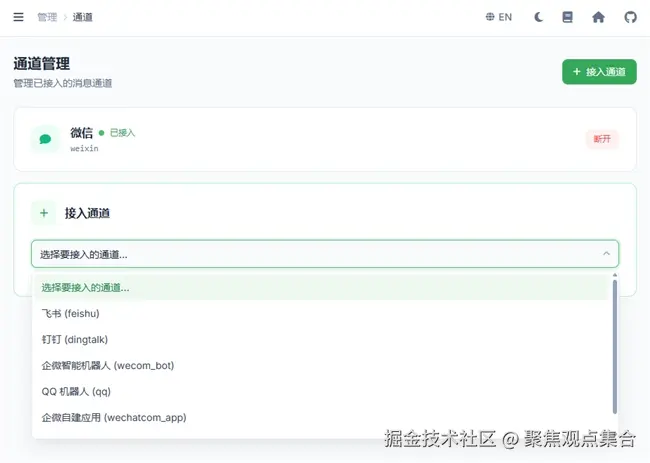The width and height of the screenshot is (650, 463).
Task: Click the scrollbar up arrow in dropdown
Action: [615, 275]
